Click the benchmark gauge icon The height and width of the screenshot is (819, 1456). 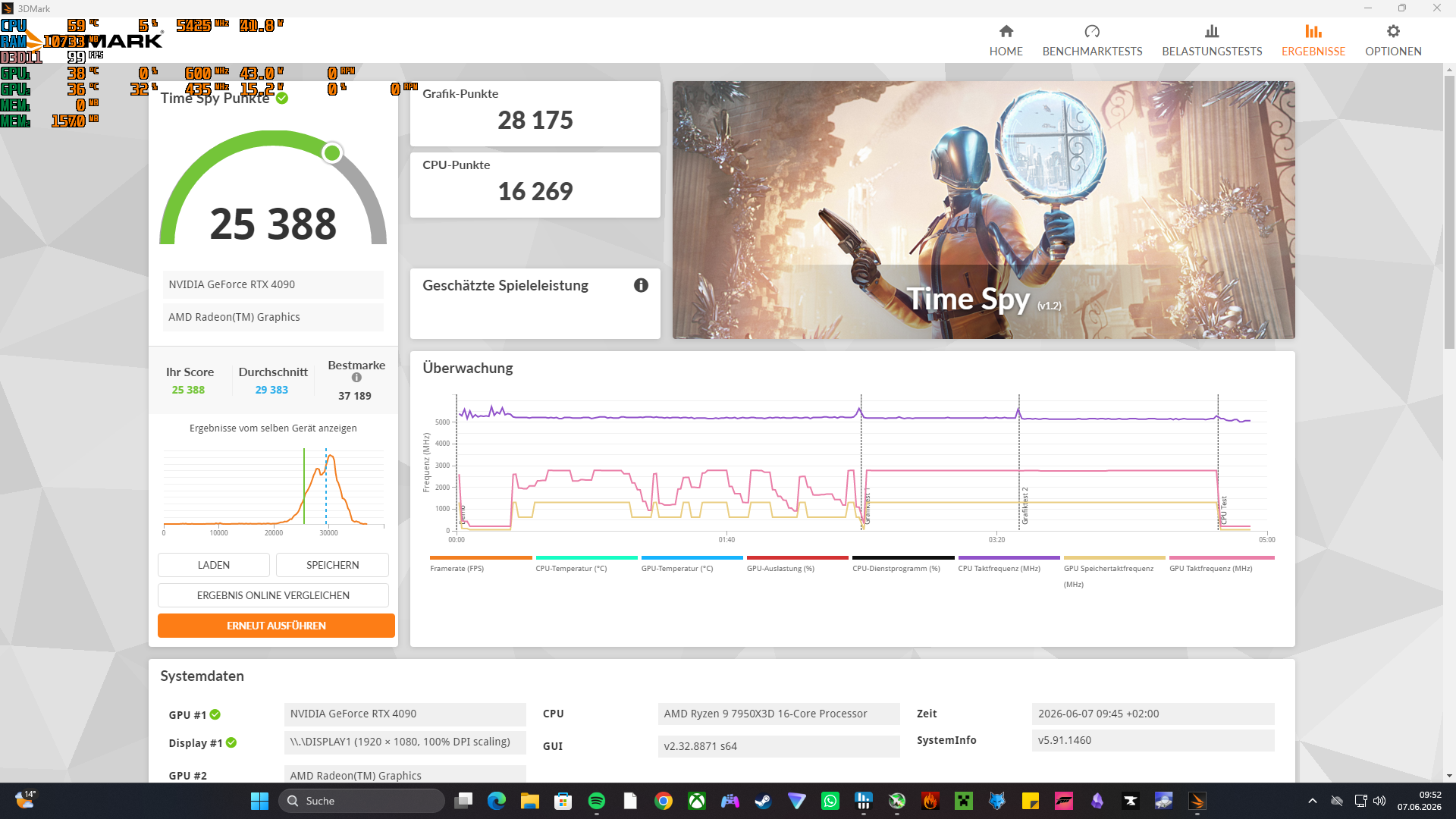(x=1092, y=31)
